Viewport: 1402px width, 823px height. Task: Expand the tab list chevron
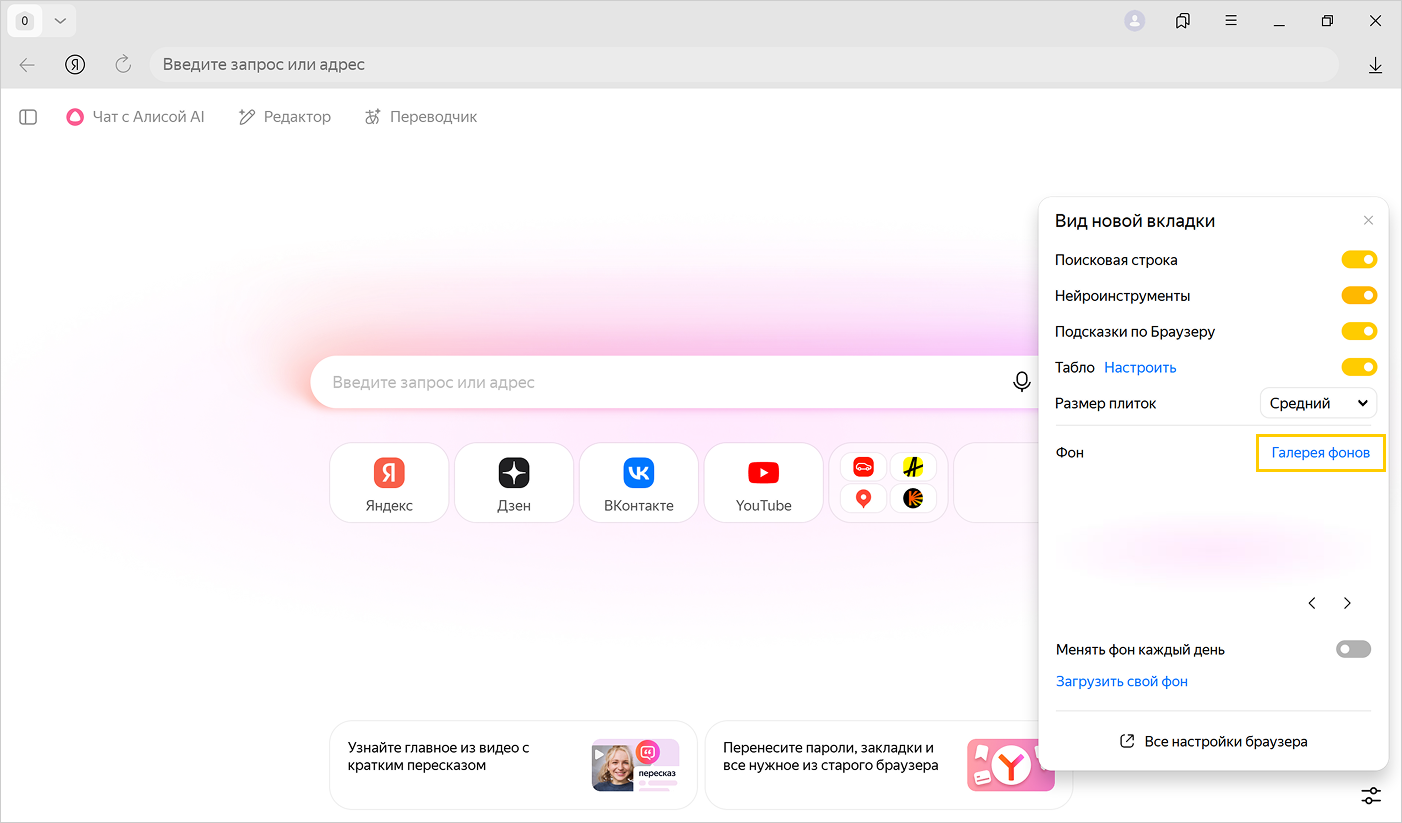60,21
